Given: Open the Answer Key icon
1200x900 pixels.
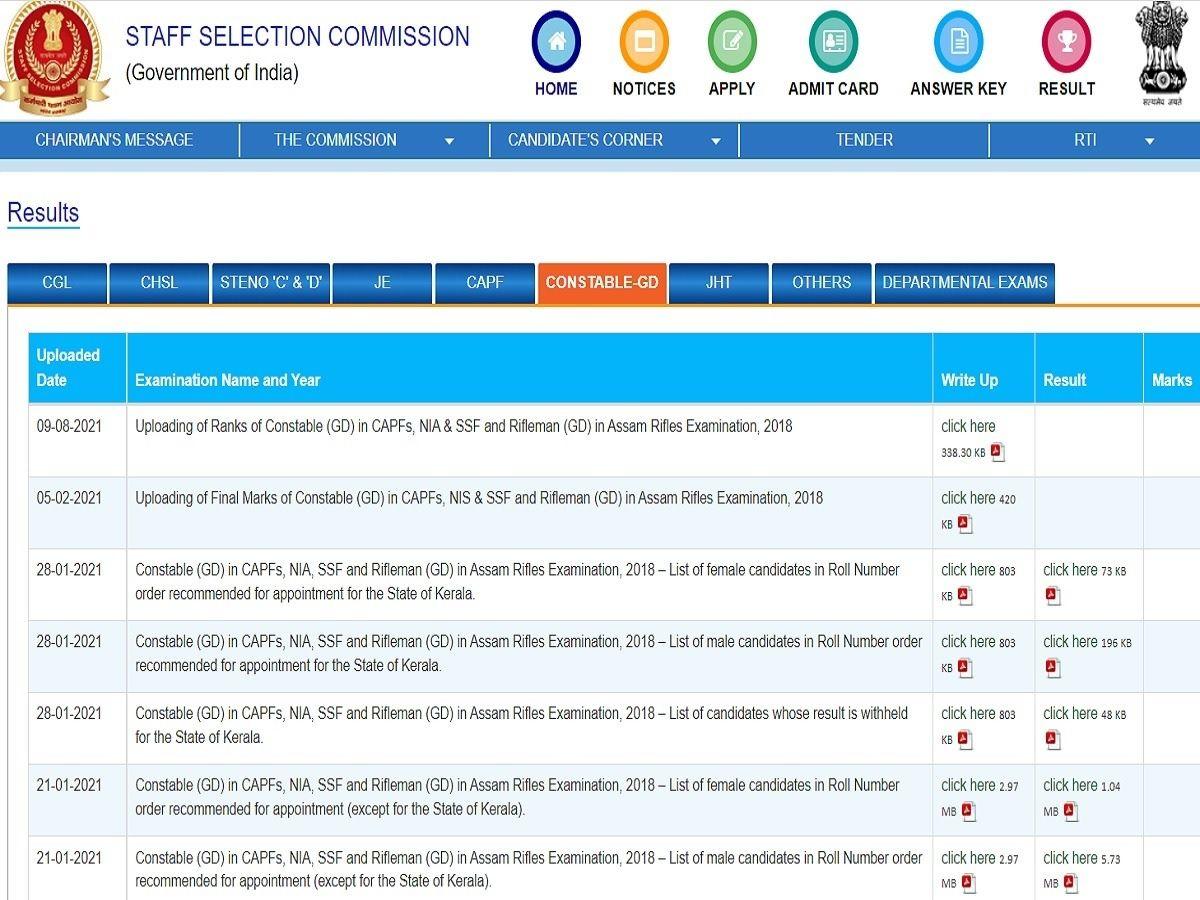Looking at the screenshot, I should tap(958, 42).
